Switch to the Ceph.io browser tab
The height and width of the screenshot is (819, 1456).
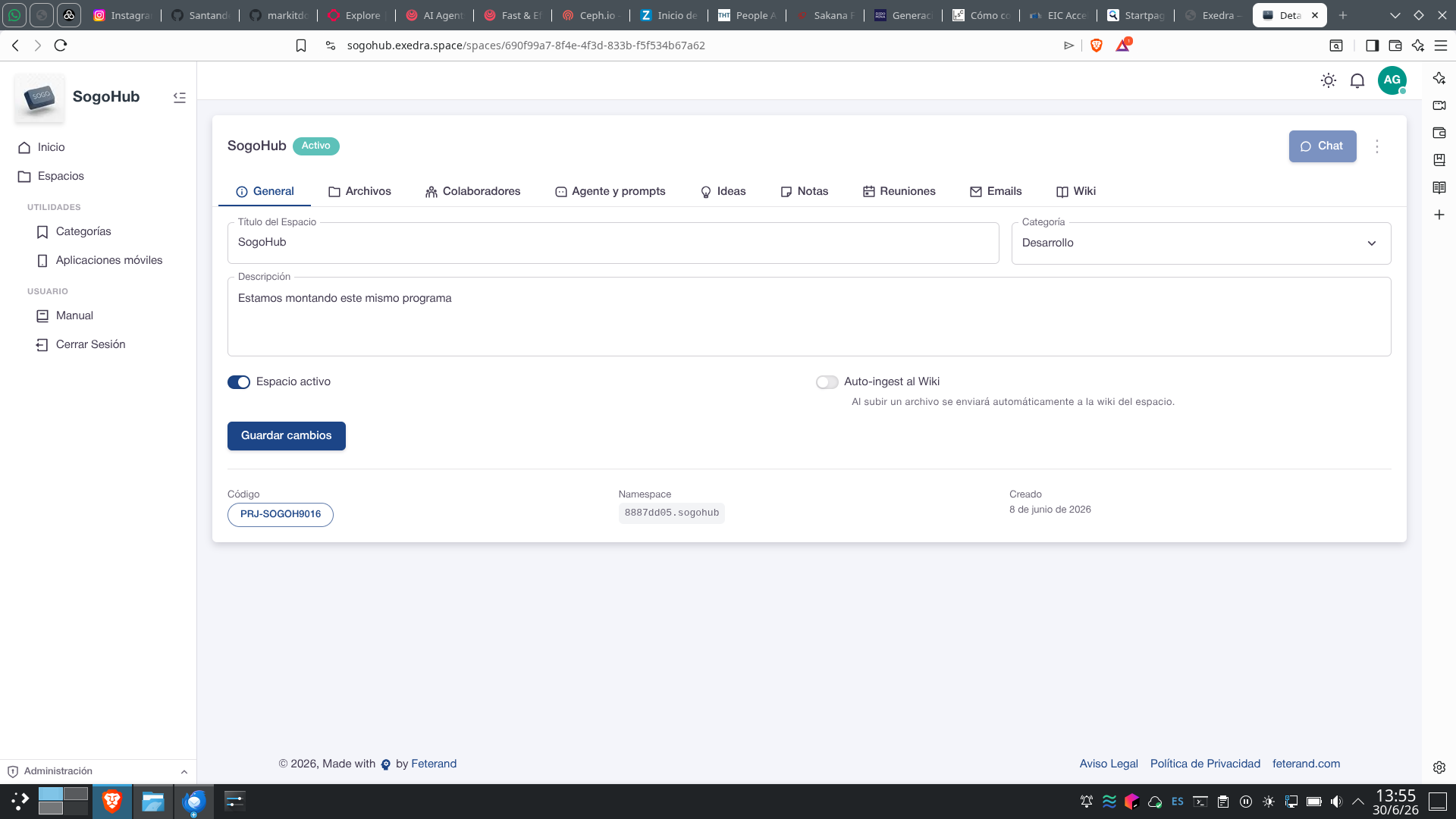pyautogui.click(x=591, y=15)
